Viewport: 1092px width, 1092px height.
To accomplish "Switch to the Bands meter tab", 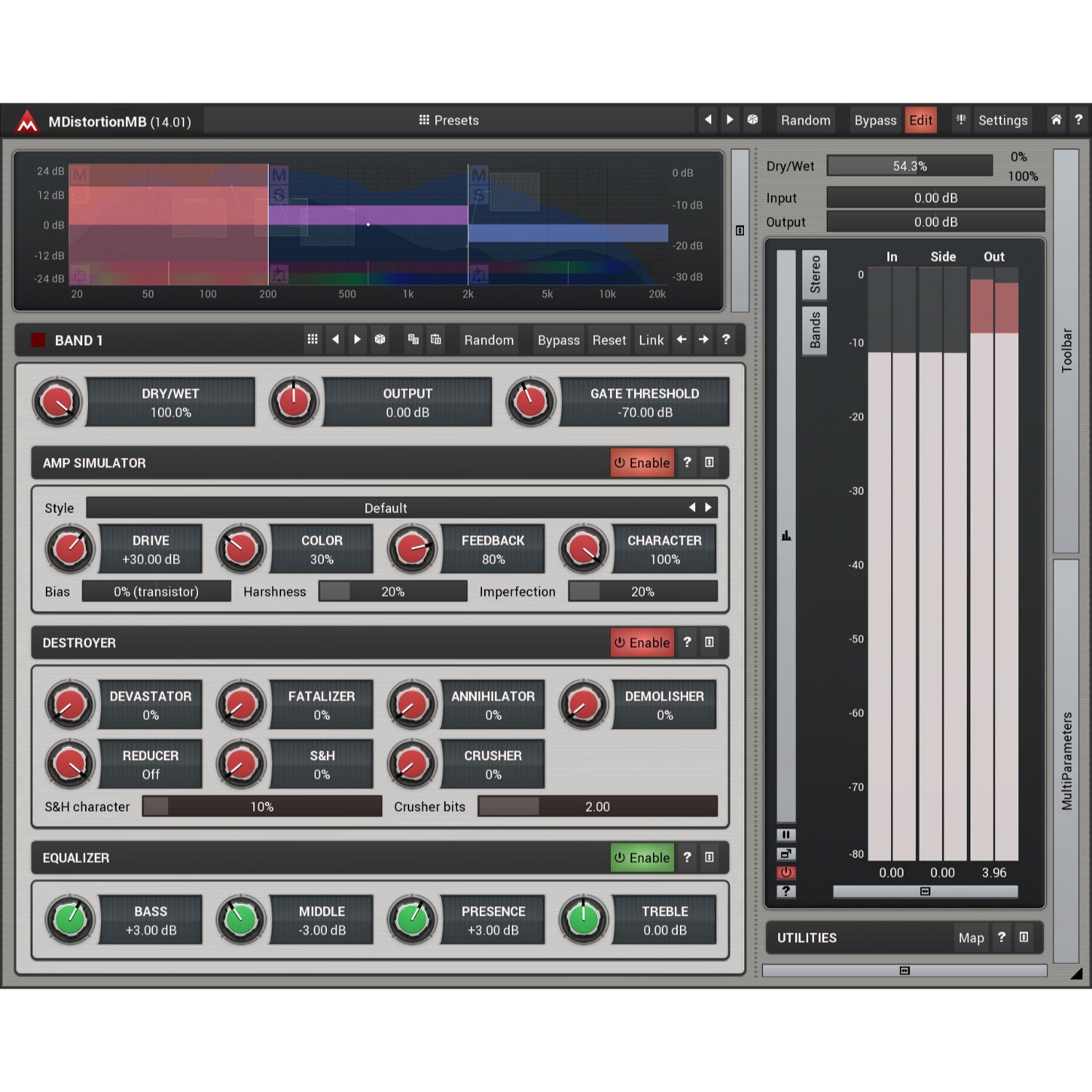I will 815,331.
